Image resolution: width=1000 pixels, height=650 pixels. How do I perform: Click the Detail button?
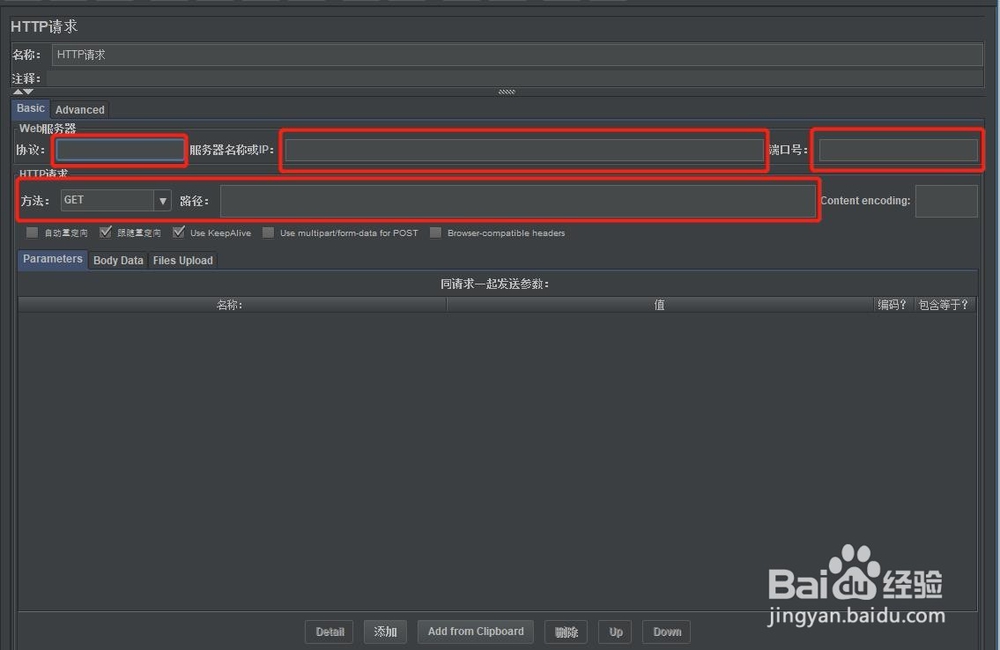330,632
